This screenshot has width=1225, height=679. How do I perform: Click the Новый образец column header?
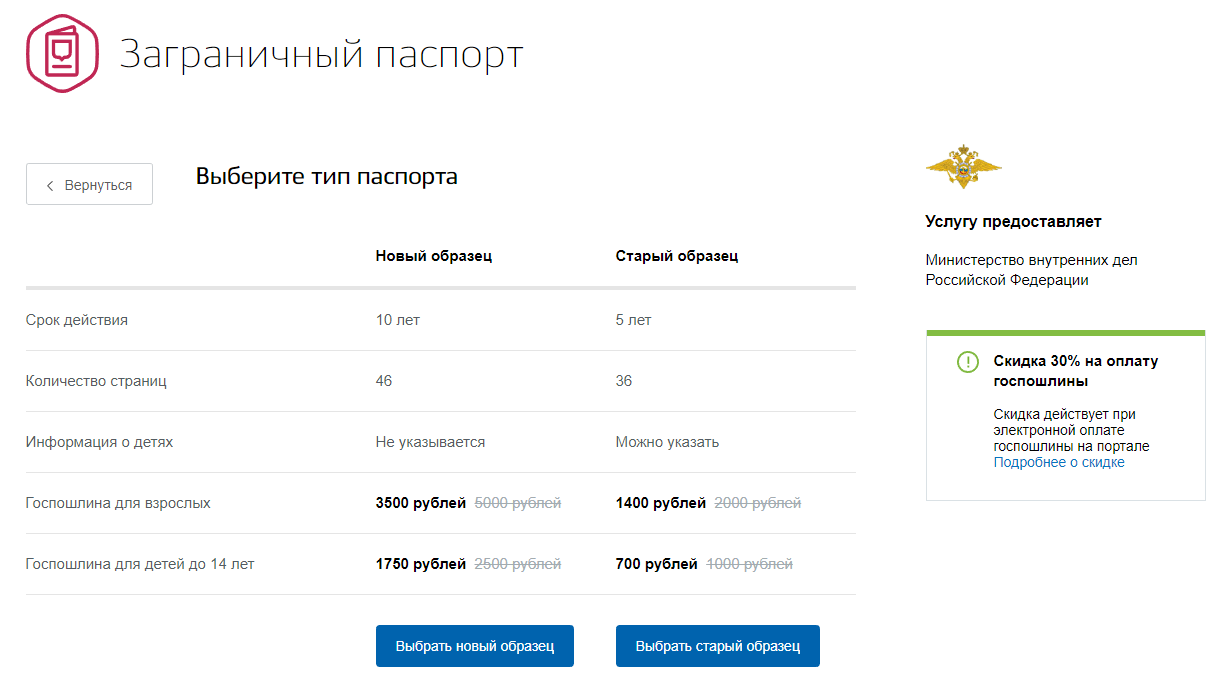click(433, 256)
